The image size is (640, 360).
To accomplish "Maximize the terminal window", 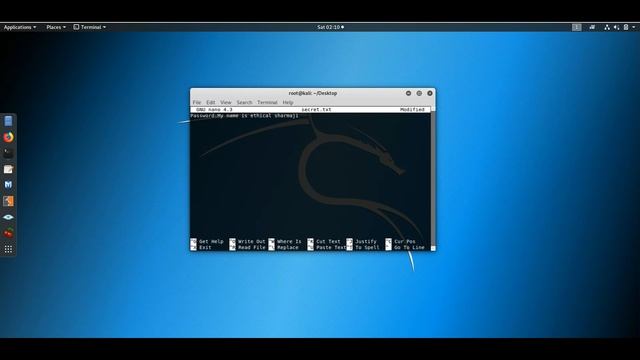I will 419,93.
